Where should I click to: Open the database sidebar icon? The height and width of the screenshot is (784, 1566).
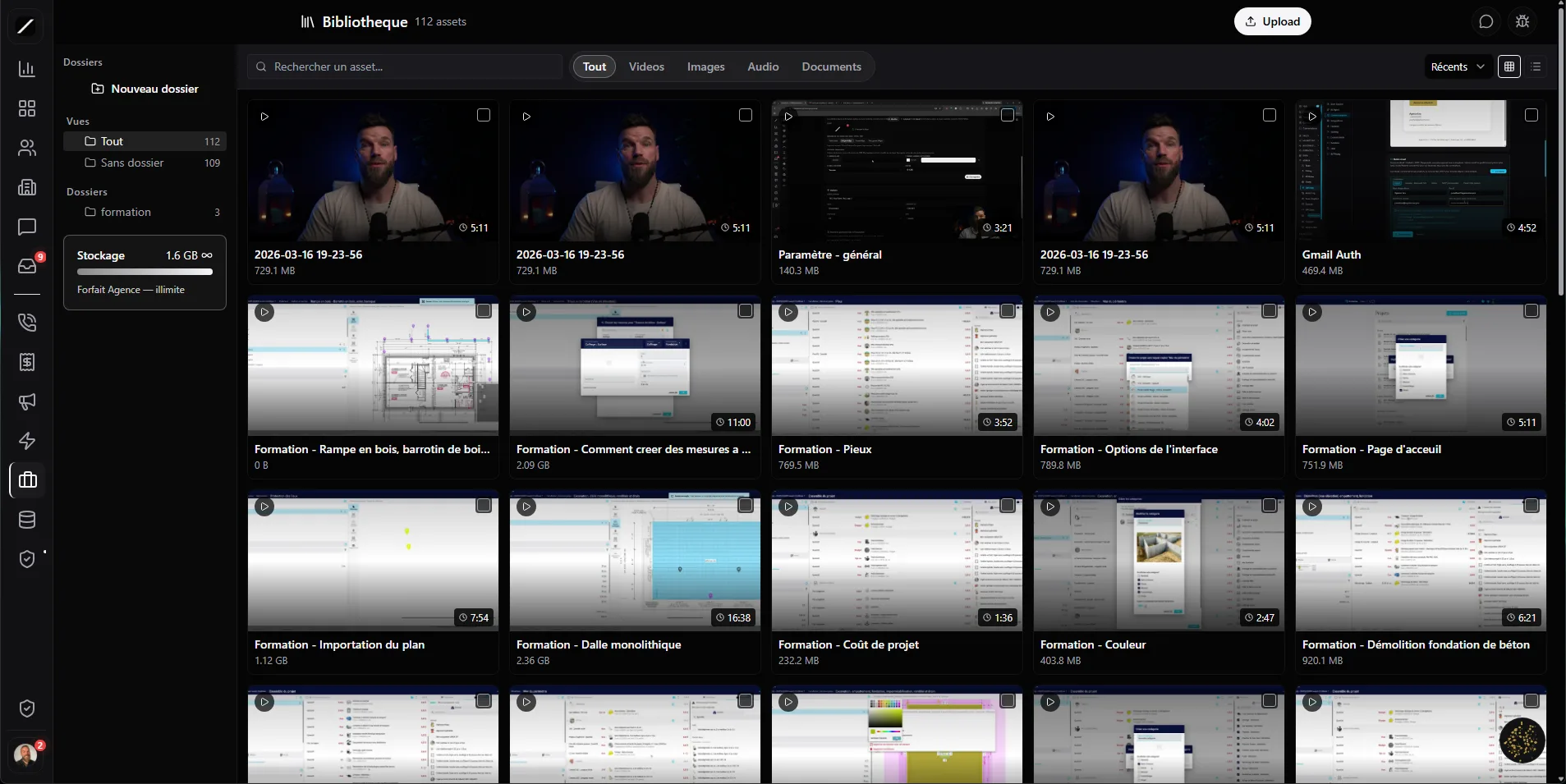pos(27,520)
